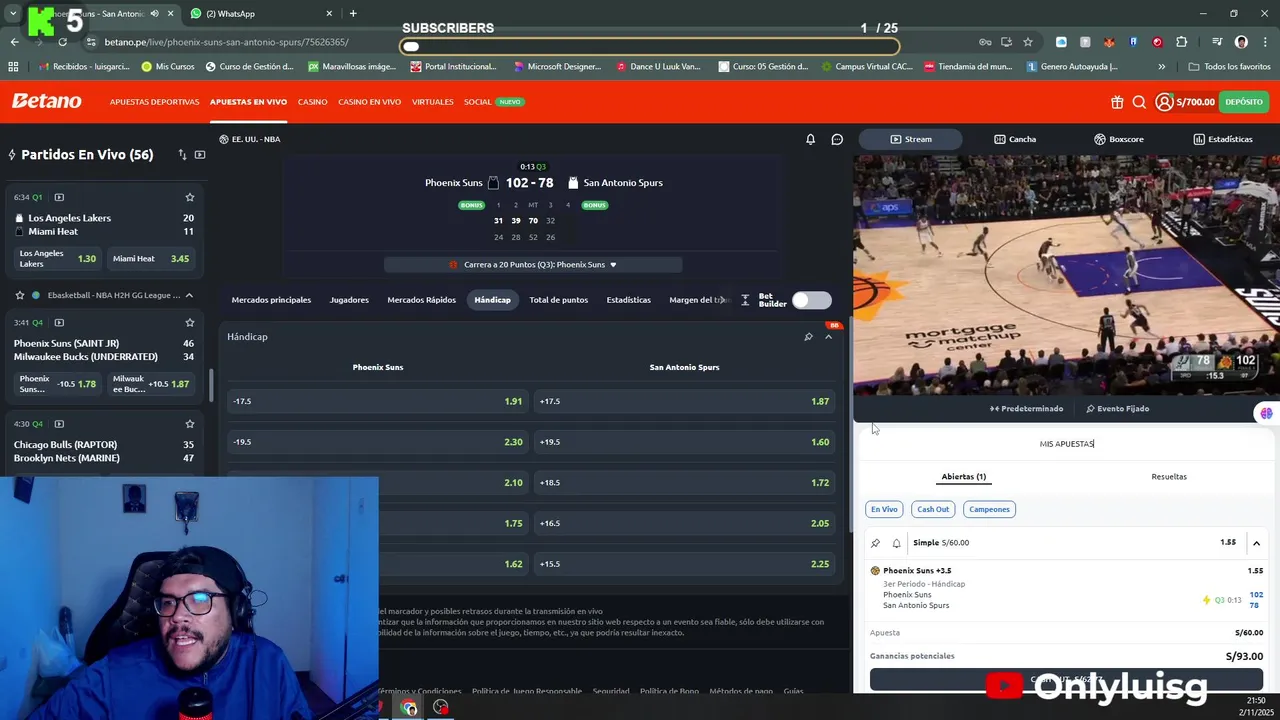Click the Betano logo
Image resolution: width=1280 pixels, height=720 pixels.
tap(46, 101)
